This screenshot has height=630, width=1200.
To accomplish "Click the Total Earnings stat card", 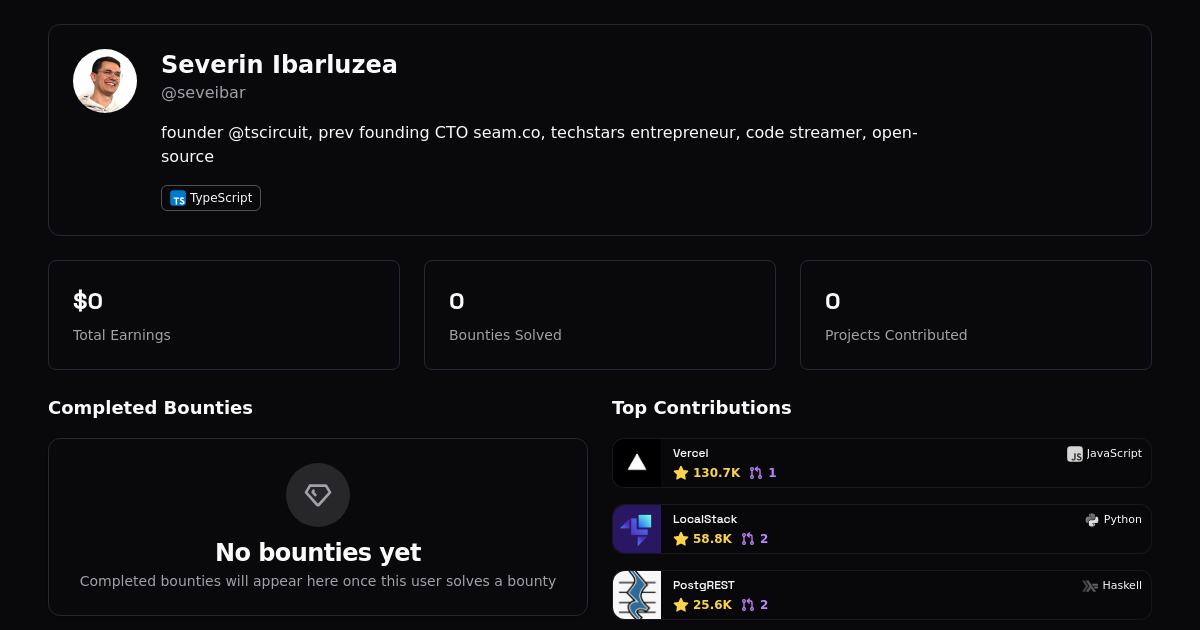I will (224, 315).
